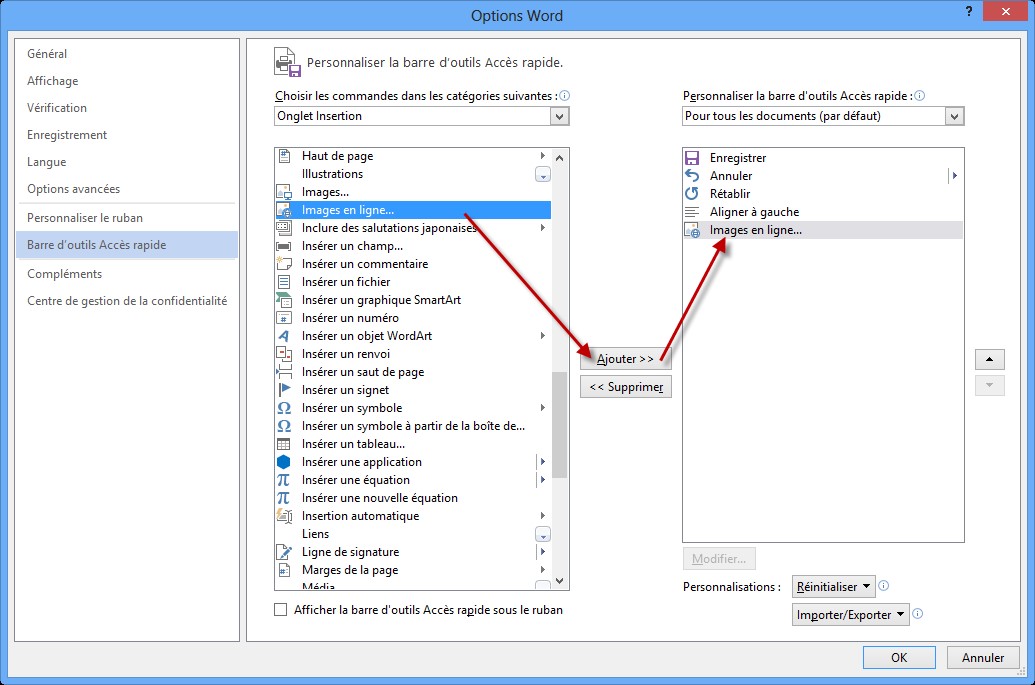This screenshot has width=1035, height=685.
Task: Click the Insérer un objet WordArt icon
Action: [x=284, y=336]
